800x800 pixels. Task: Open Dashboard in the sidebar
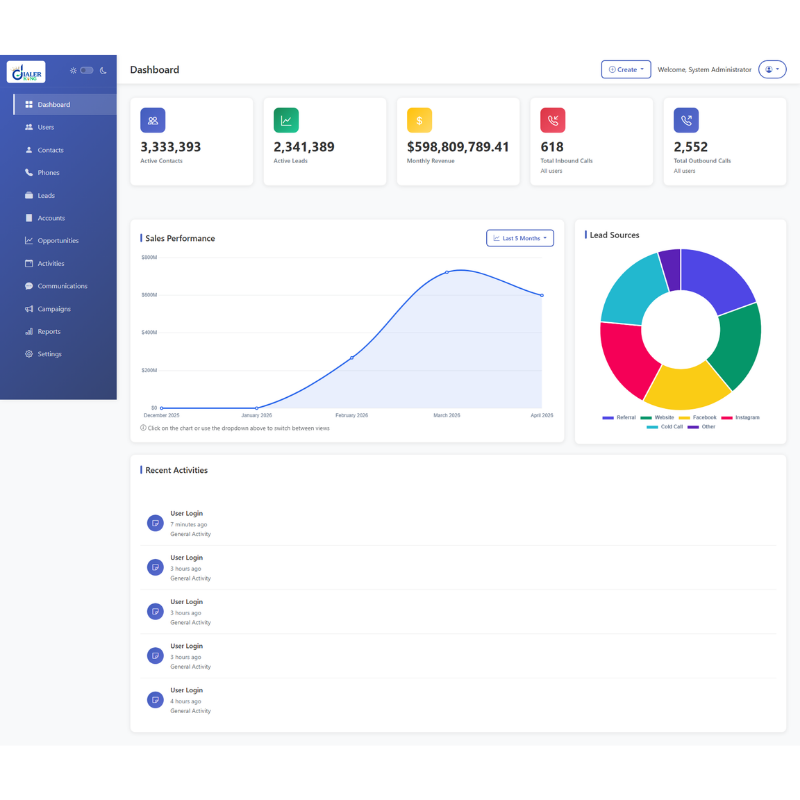tap(65, 104)
